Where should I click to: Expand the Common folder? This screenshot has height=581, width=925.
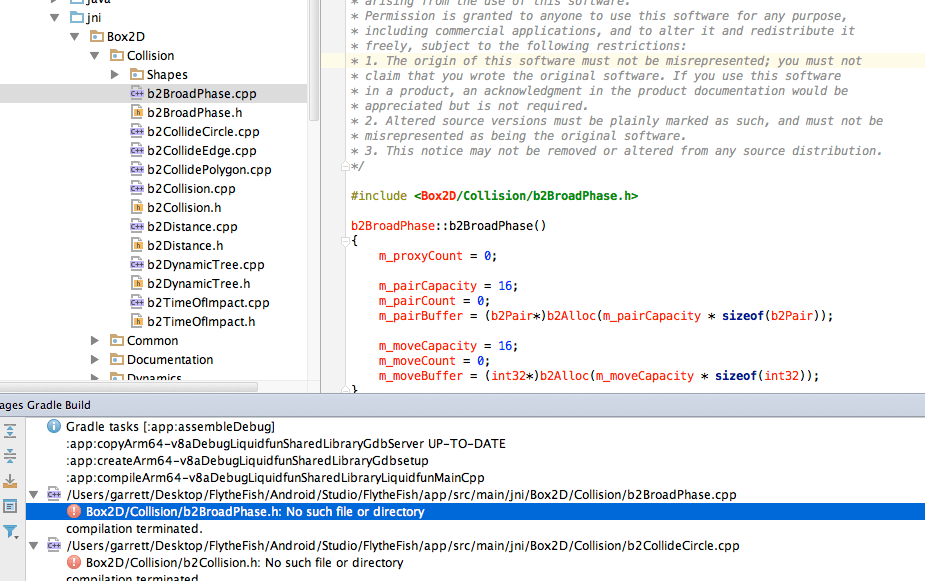[x=95, y=340]
